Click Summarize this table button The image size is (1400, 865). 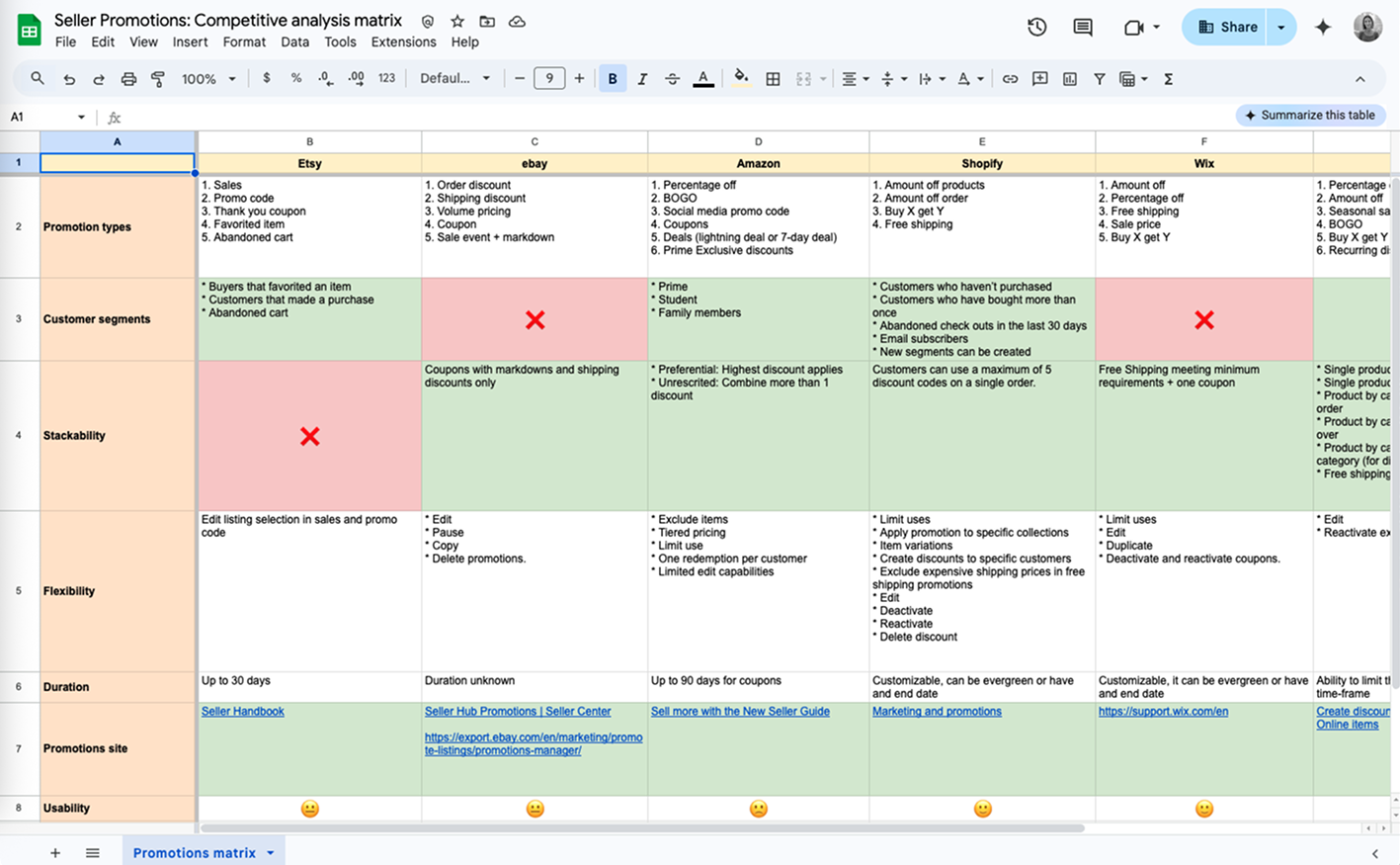pyautogui.click(x=1310, y=115)
